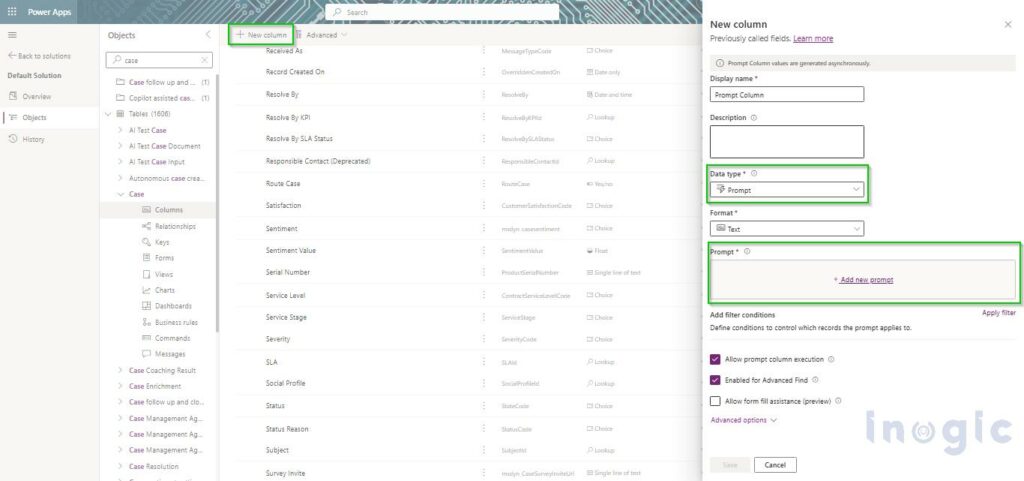
Task: Uncheck Allow prompt column execution
Action: coord(715,360)
